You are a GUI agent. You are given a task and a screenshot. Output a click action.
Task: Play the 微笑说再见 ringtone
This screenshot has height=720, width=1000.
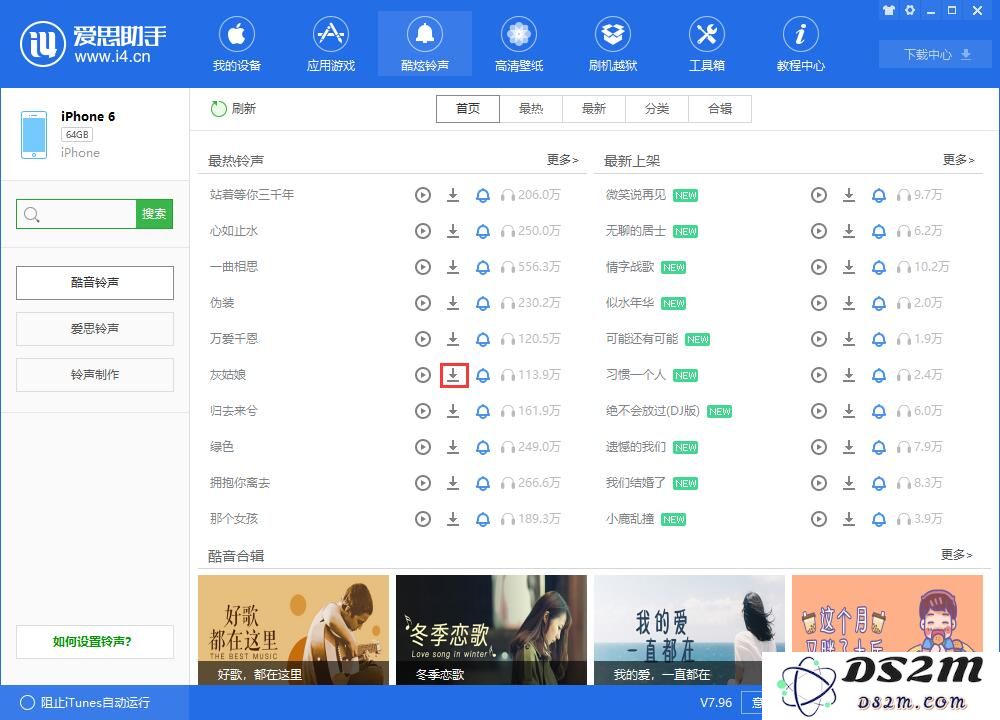point(819,195)
